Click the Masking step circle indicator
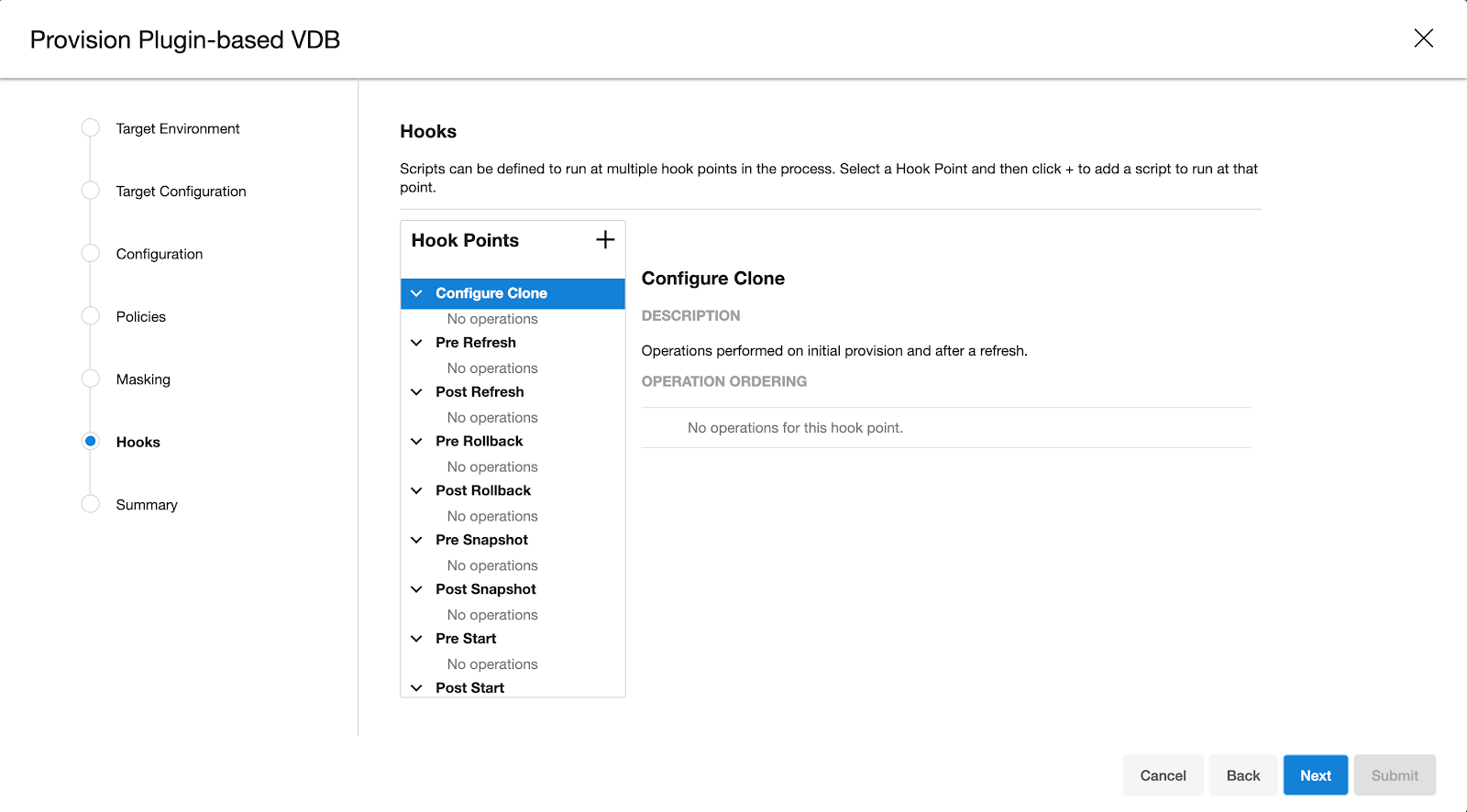 click(x=90, y=379)
